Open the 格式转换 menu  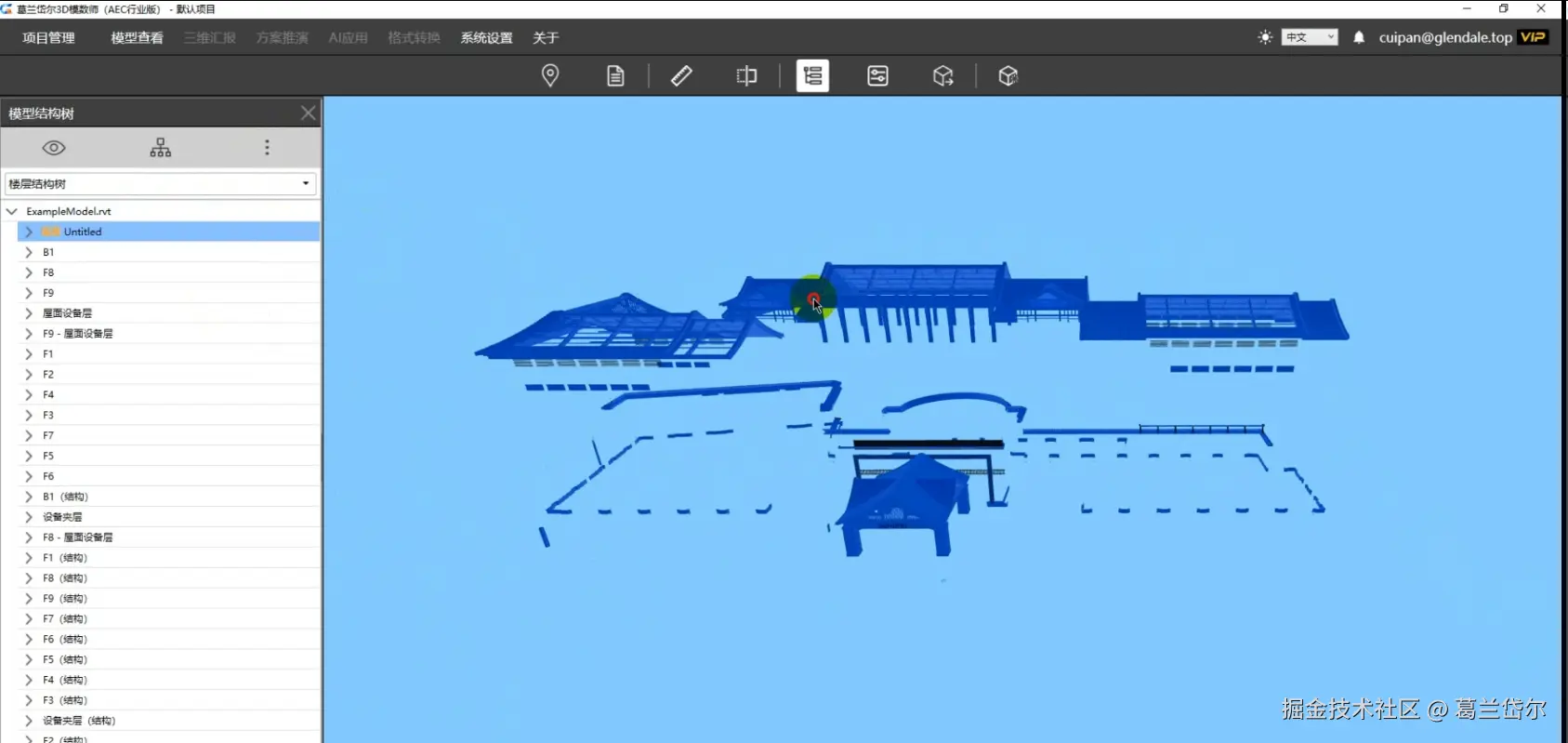click(x=414, y=38)
